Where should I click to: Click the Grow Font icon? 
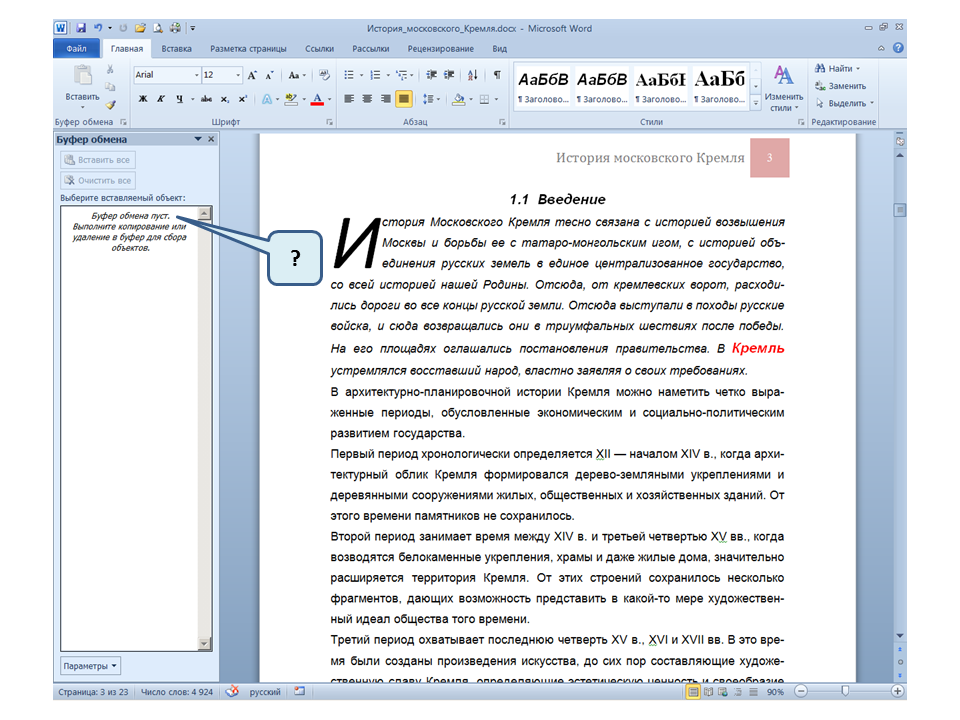[x=252, y=75]
